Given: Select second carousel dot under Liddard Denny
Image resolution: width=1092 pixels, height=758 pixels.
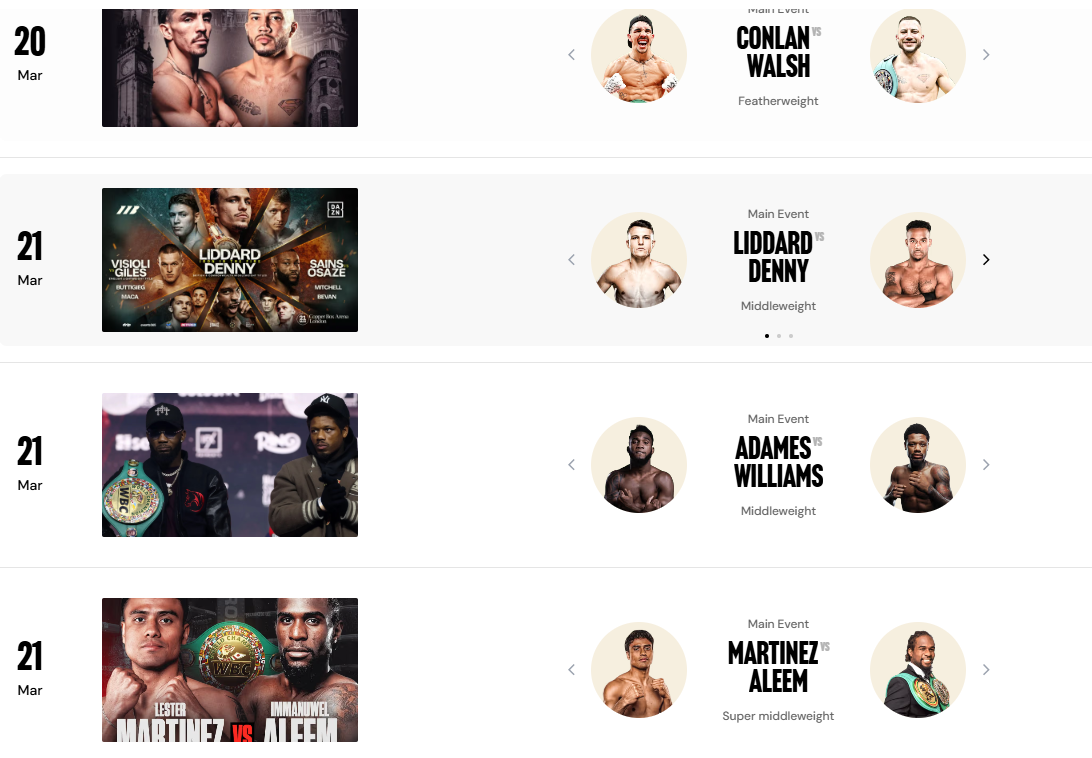Looking at the screenshot, I should click(x=779, y=336).
